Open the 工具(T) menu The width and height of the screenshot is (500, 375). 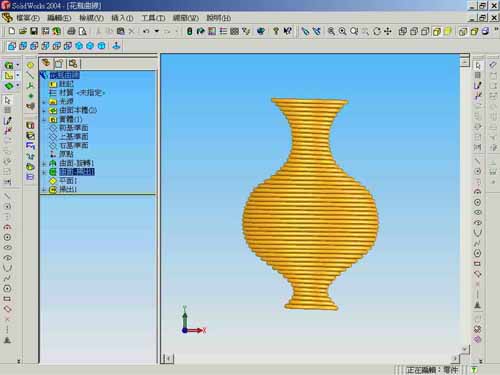point(153,18)
